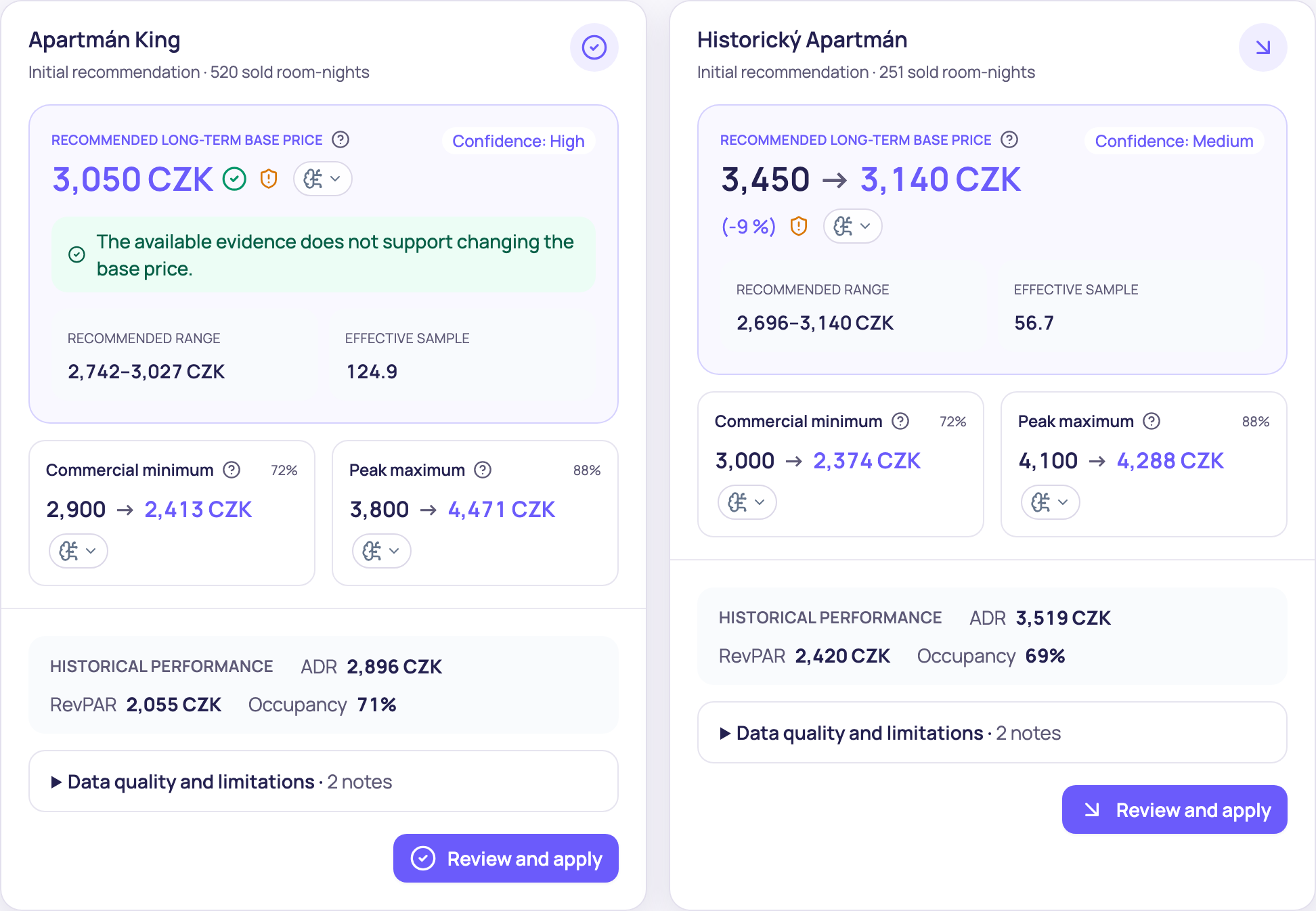The height and width of the screenshot is (911, 1316).
Task: Click the orange shield warning next to (-9 %)
Action: pyautogui.click(x=799, y=226)
